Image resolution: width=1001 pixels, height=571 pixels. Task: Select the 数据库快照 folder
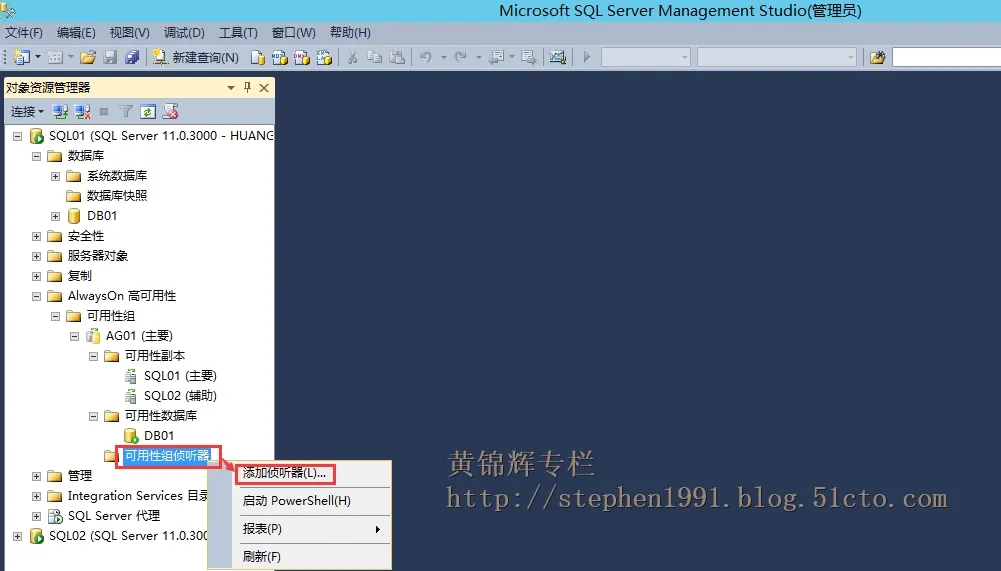(x=117, y=195)
